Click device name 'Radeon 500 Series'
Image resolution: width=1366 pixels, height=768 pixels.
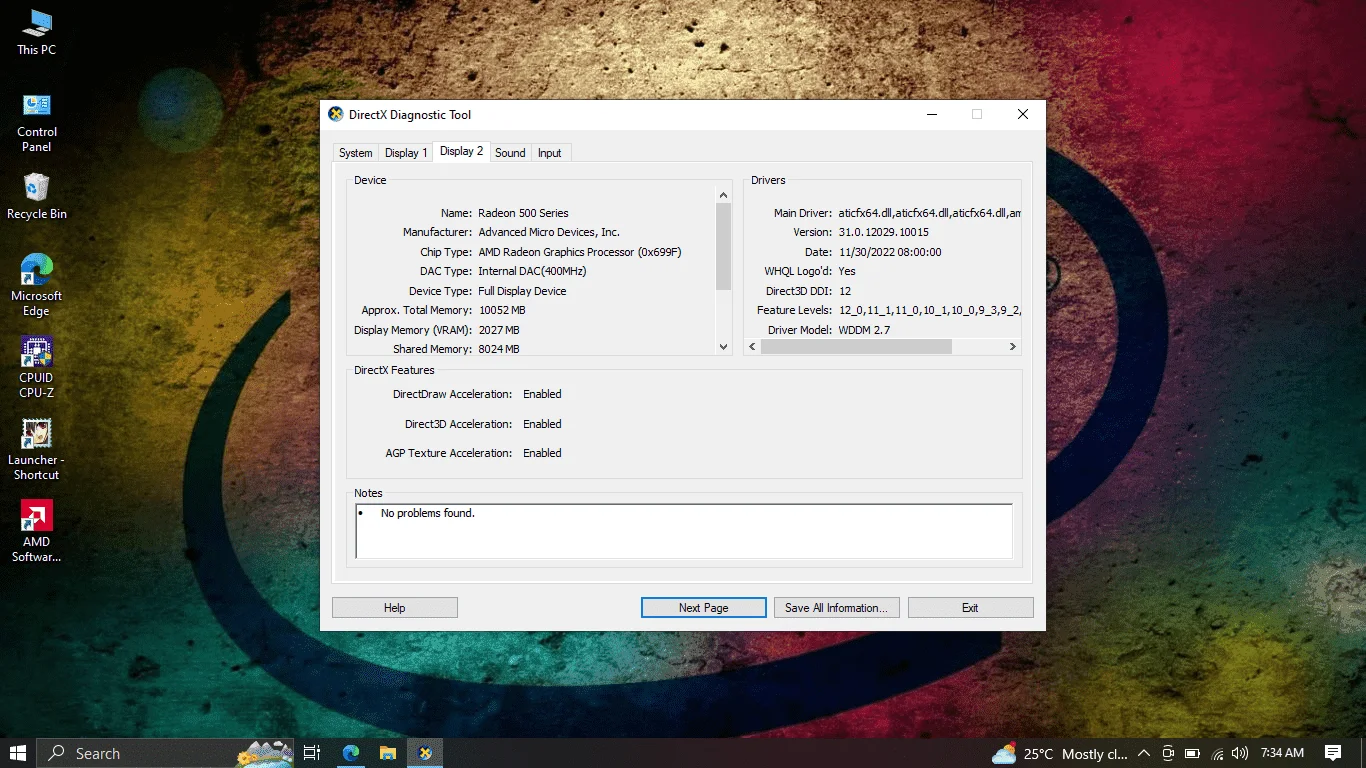pos(523,213)
